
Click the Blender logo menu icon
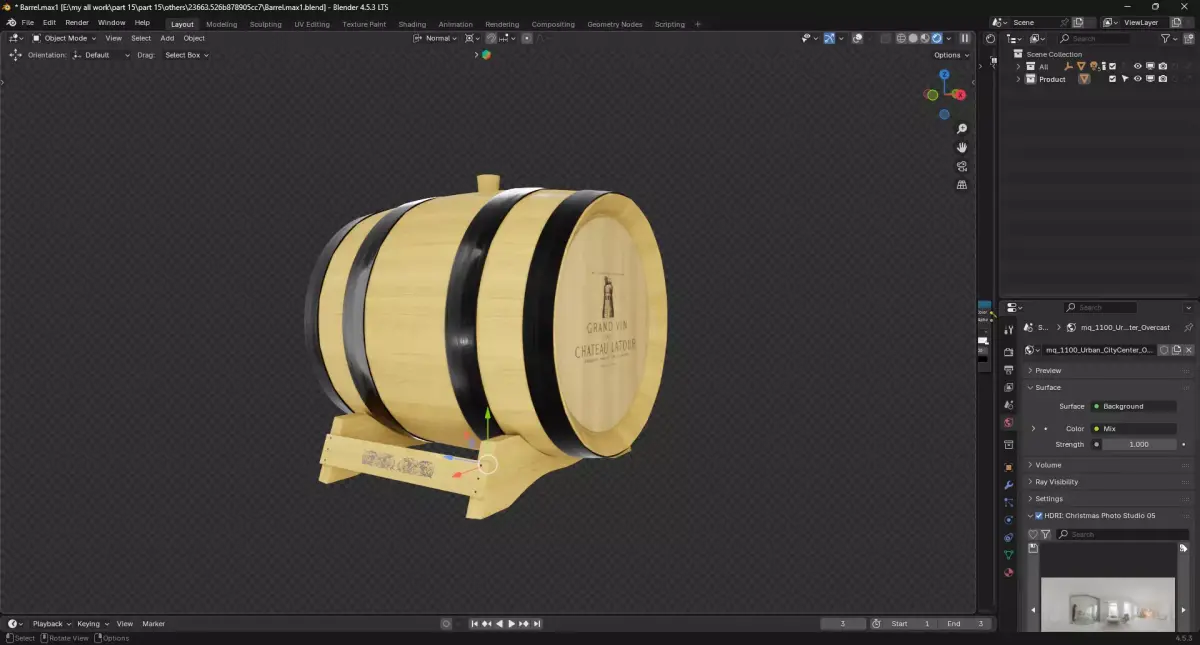[11, 22]
